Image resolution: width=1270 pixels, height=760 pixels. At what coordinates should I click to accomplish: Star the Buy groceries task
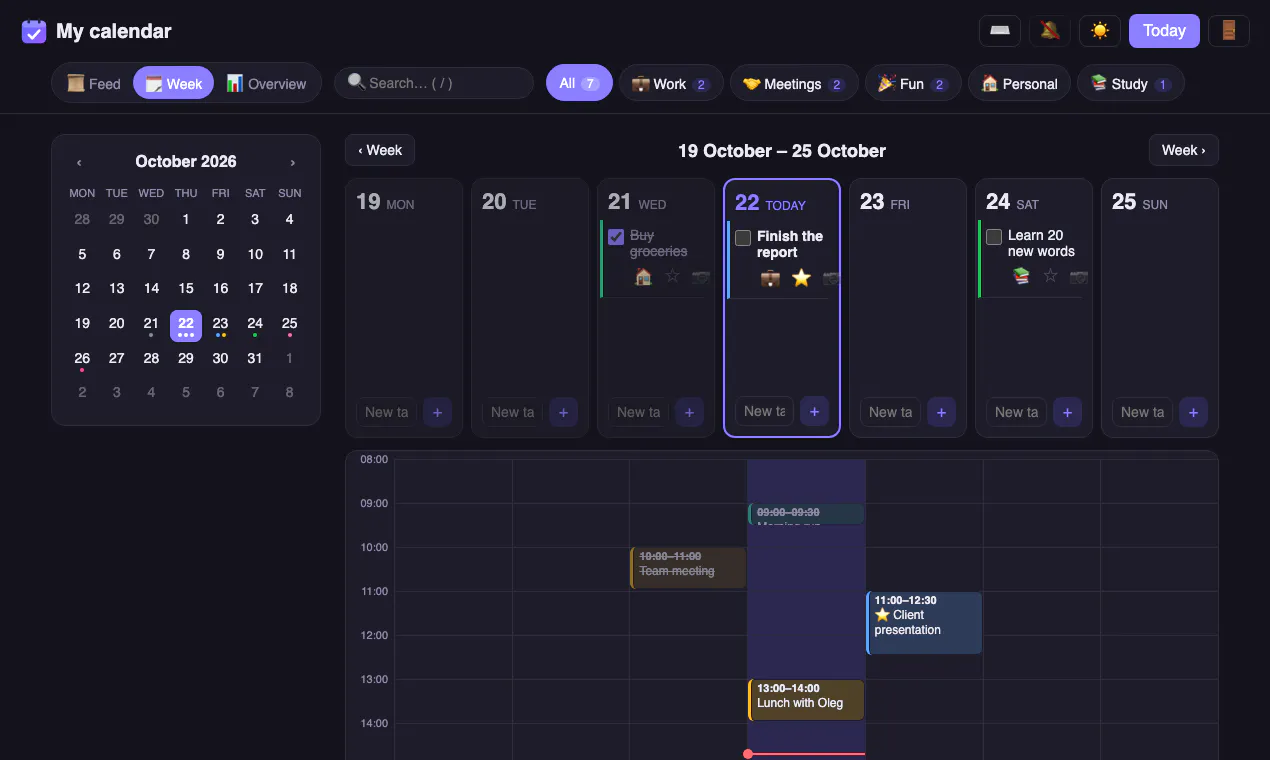pos(672,276)
